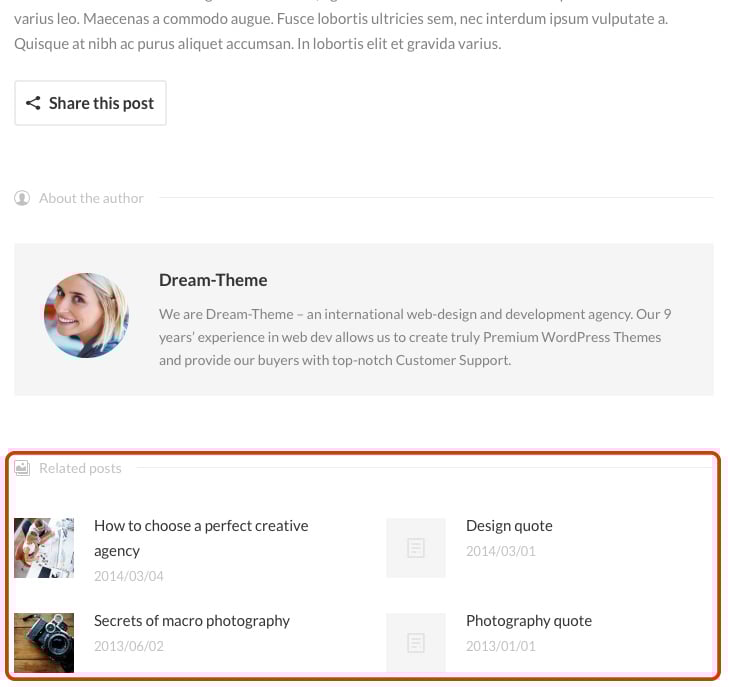Open Secrets of macro photography post
This screenshot has height=687, width=729.
pos(192,620)
